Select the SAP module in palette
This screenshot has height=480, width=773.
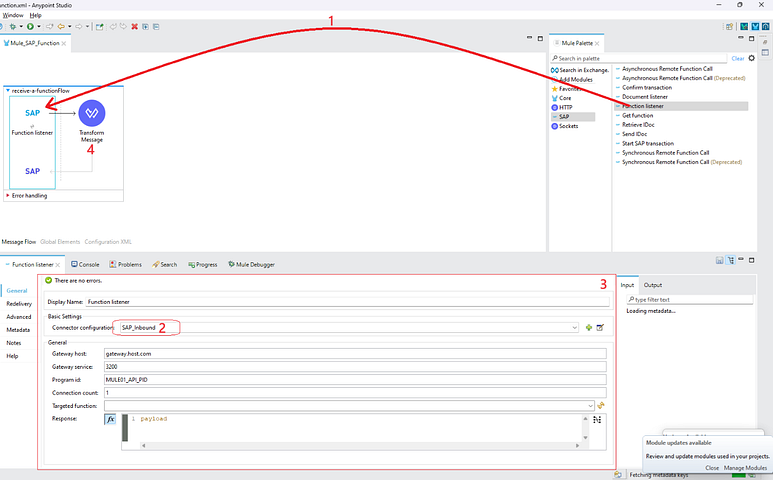click(x=573, y=117)
